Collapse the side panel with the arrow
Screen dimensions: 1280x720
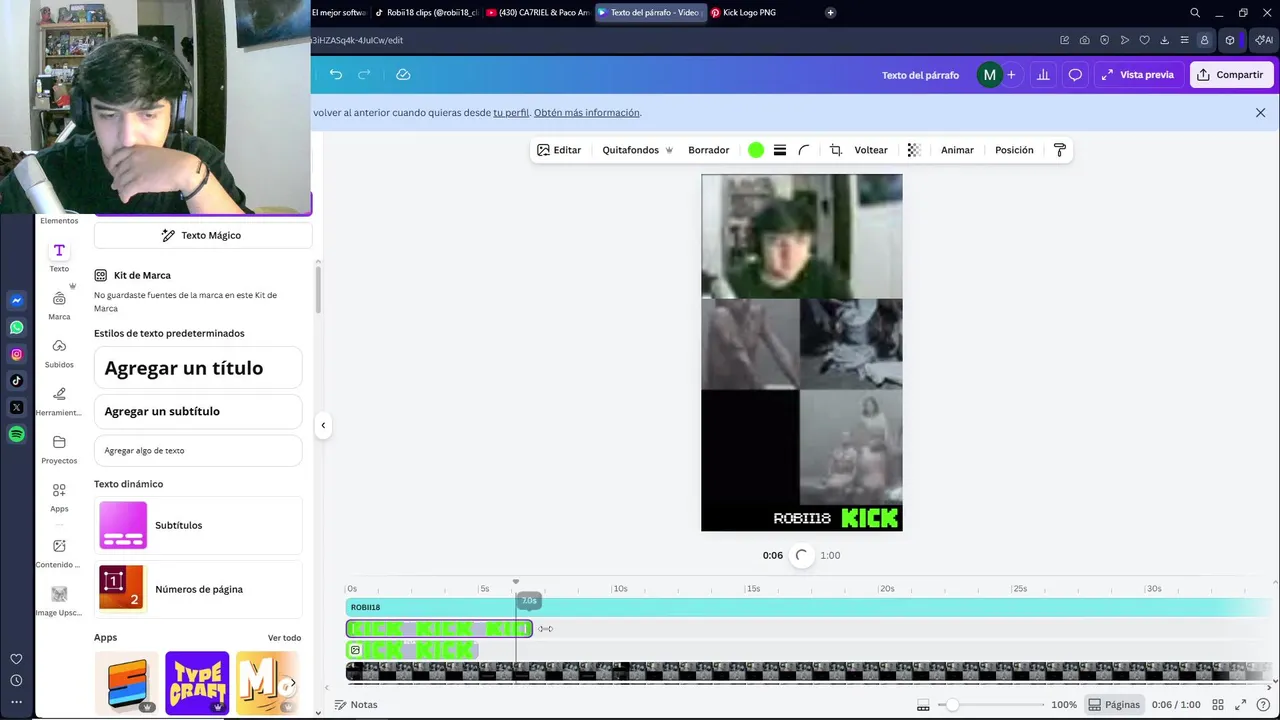coord(323,425)
